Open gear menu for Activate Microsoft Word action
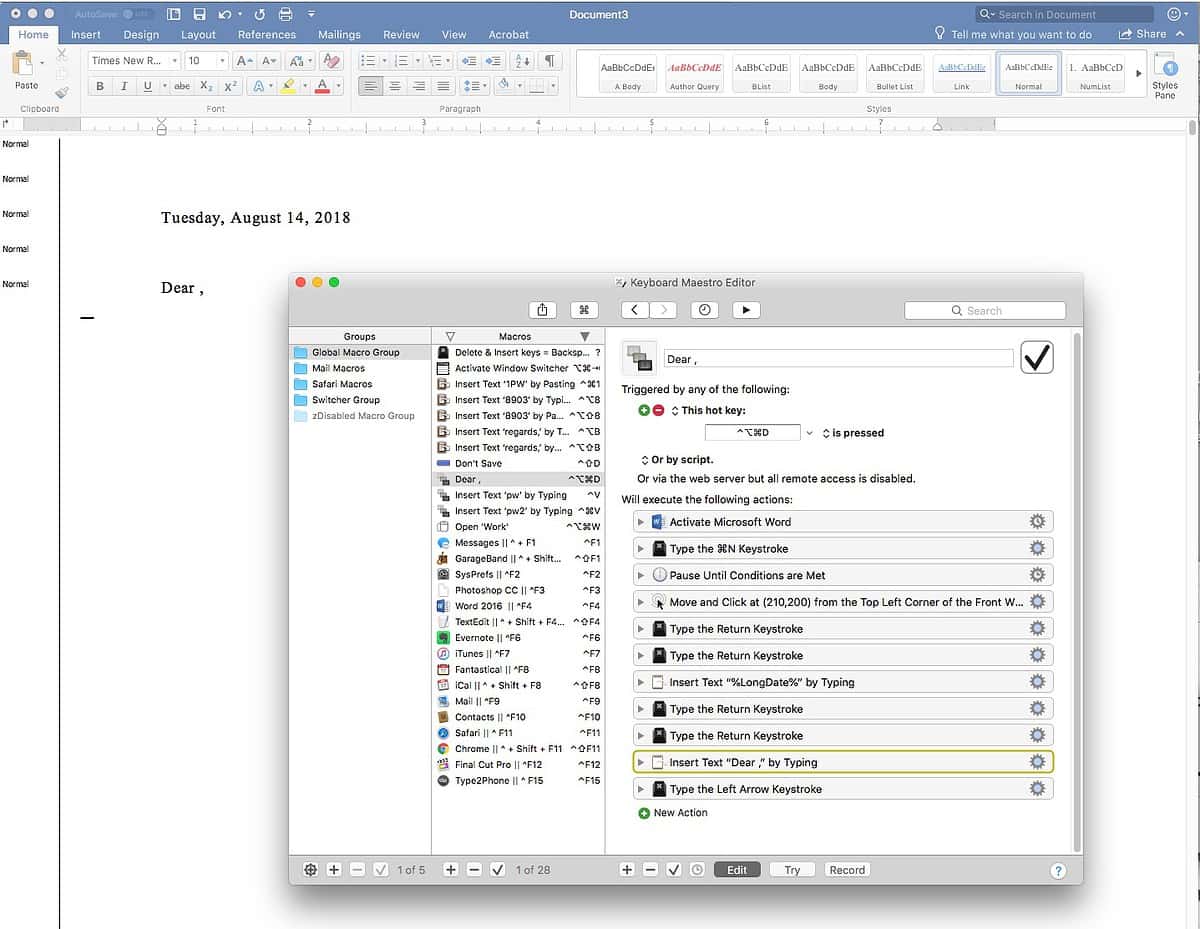The width and height of the screenshot is (1200, 929). (x=1037, y=521)
